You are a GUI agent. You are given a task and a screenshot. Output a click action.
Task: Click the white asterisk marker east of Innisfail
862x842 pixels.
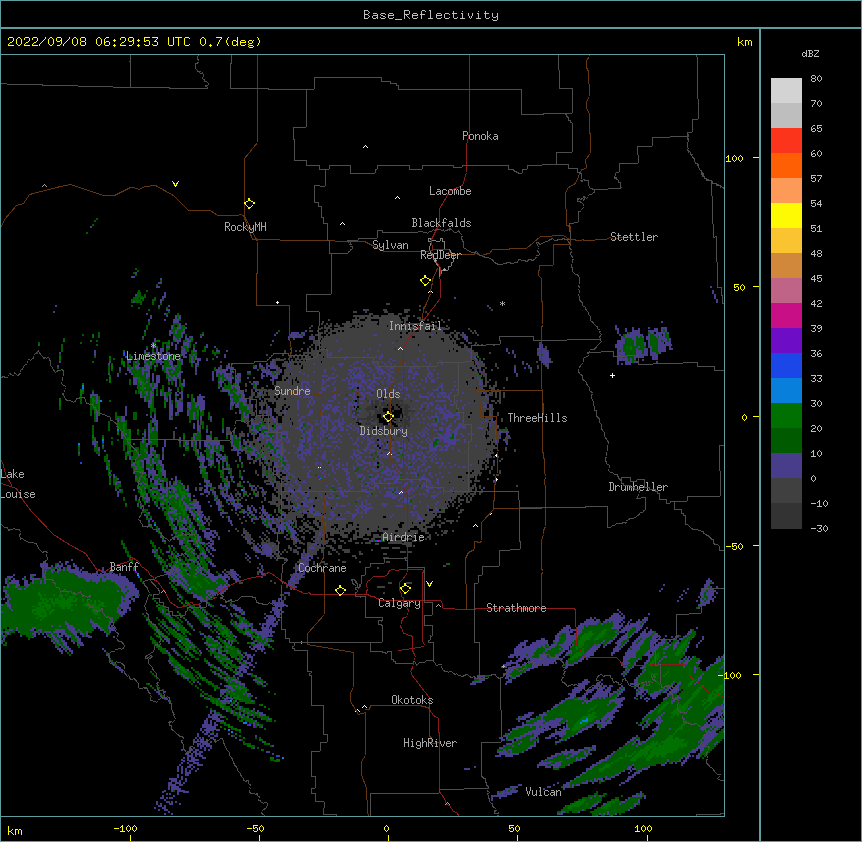click(x=502, y=303)
